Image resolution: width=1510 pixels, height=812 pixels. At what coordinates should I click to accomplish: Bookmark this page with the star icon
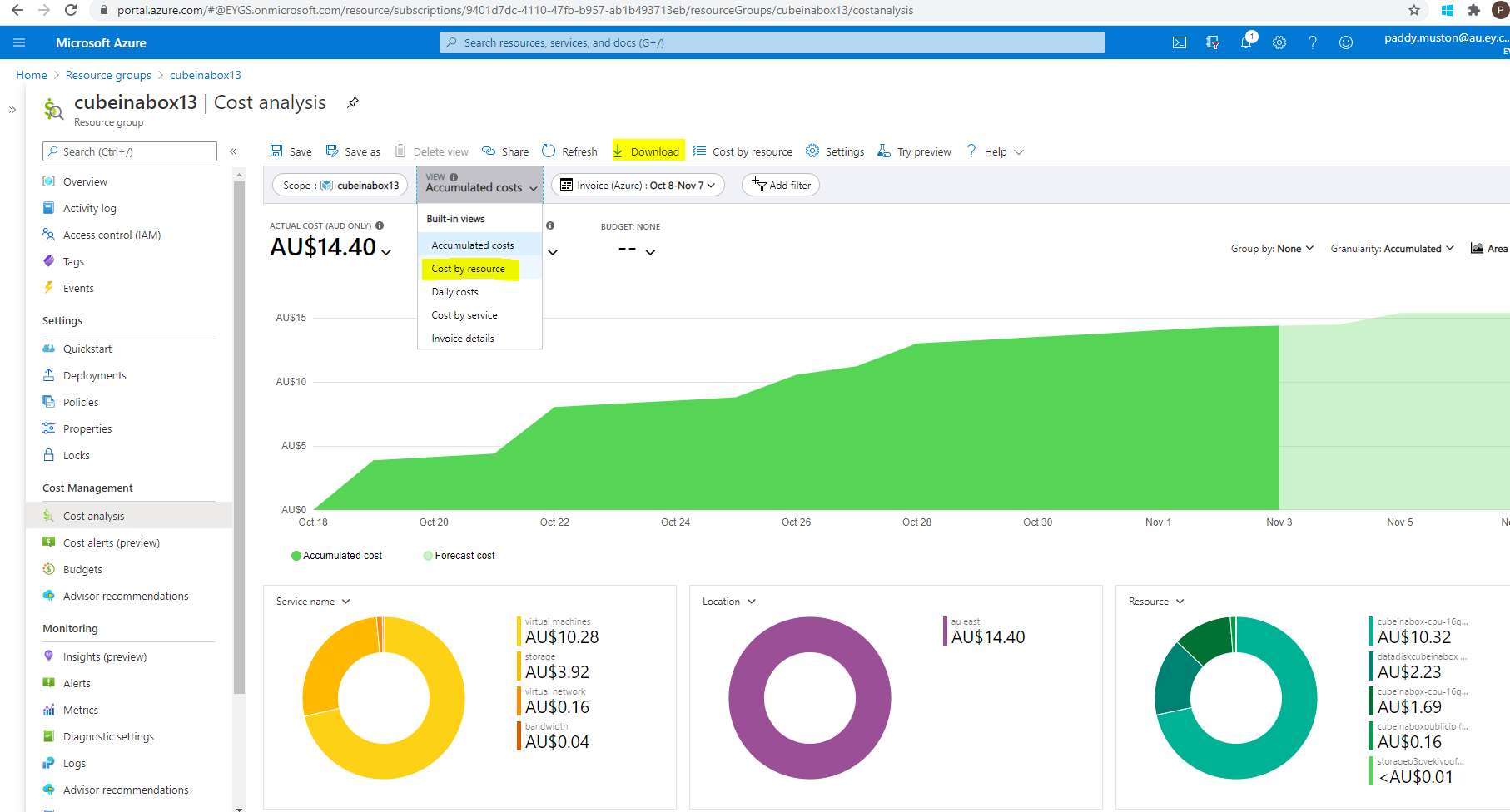1414,10
